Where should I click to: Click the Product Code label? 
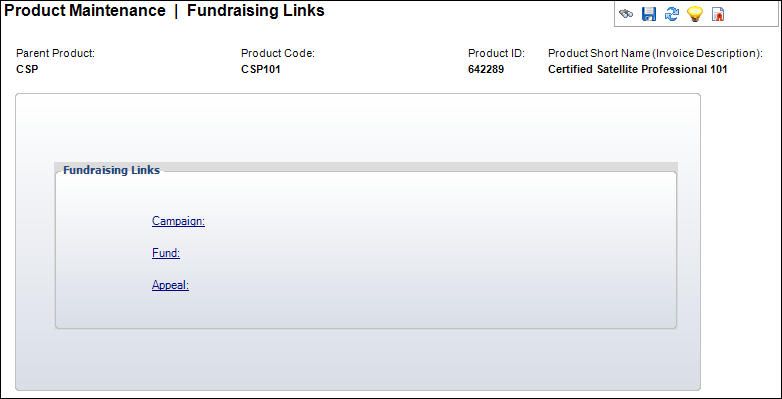(278, 53)
